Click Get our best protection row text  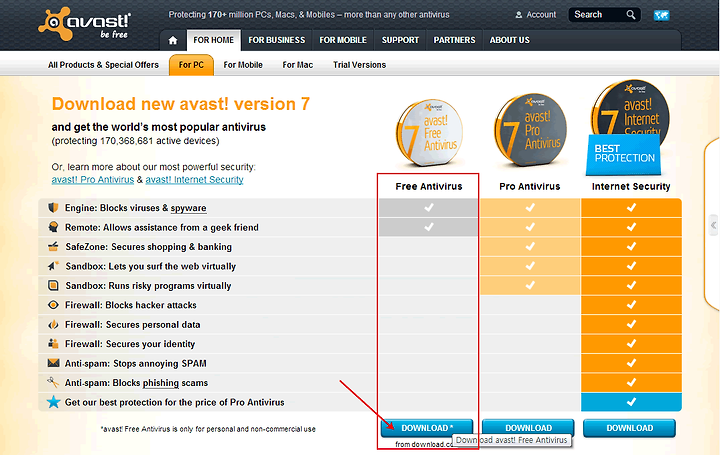[174, 402]
